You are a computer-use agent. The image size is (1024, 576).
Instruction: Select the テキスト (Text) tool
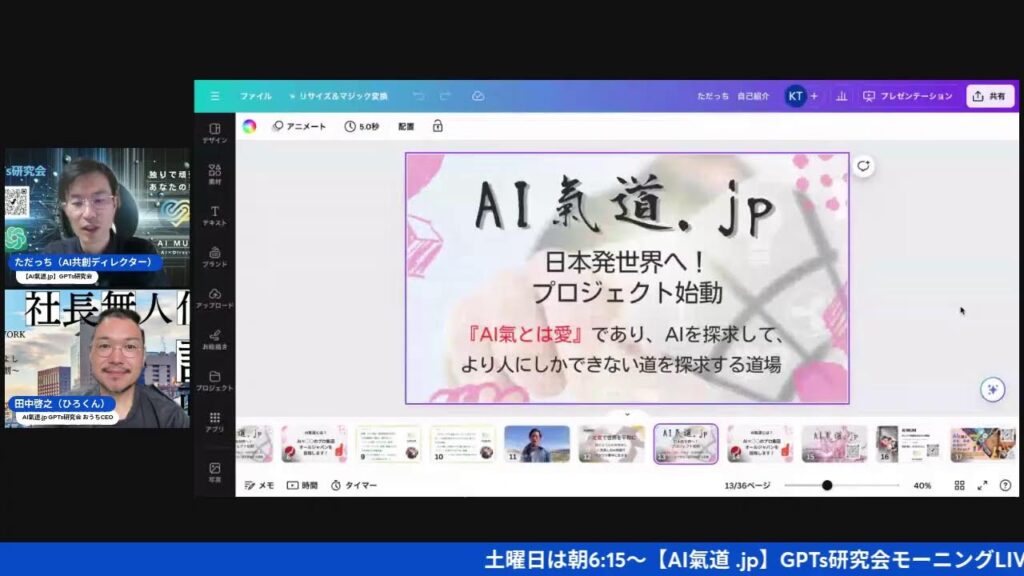click(214, 216)
